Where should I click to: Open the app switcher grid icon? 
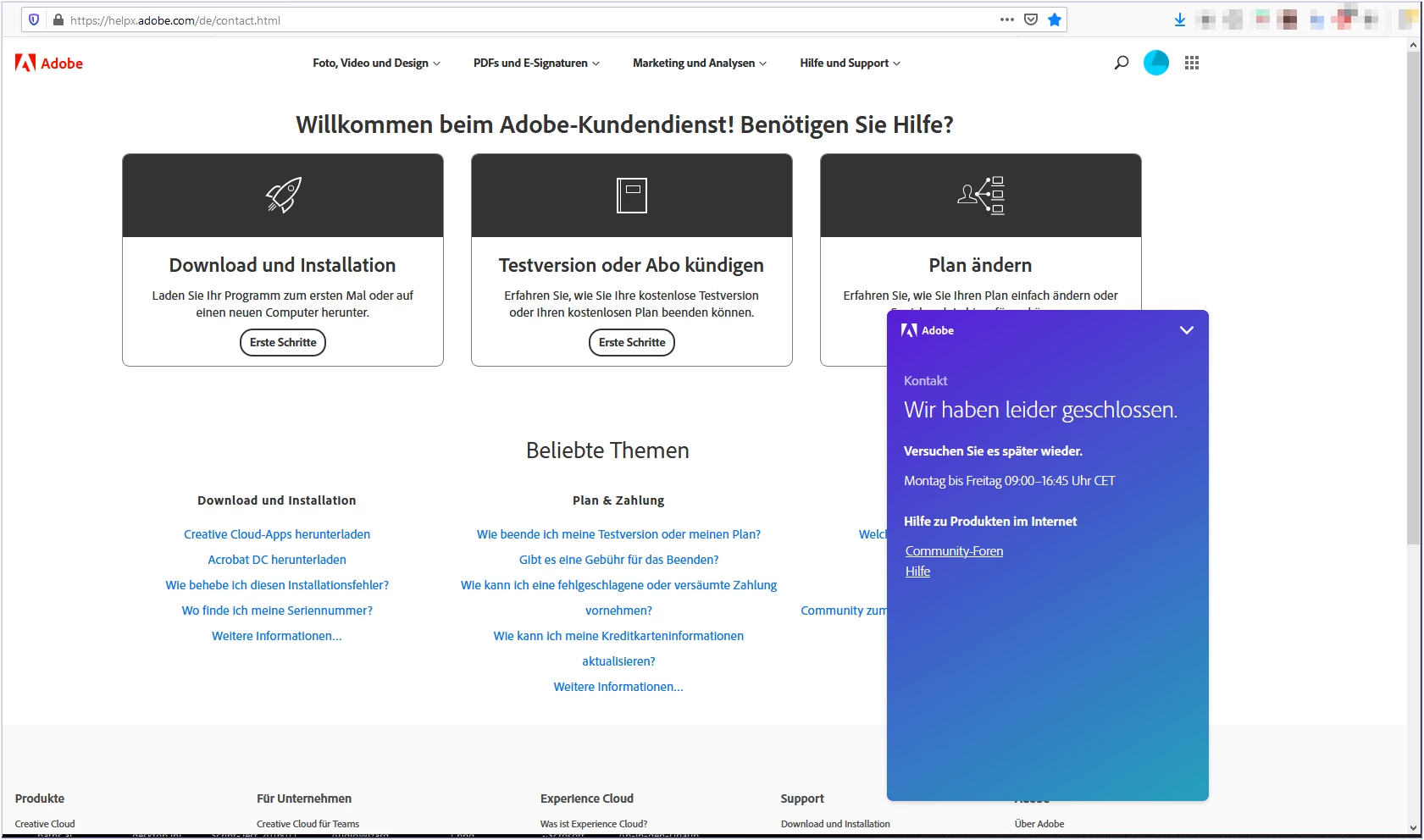(x=1192, y=63)
